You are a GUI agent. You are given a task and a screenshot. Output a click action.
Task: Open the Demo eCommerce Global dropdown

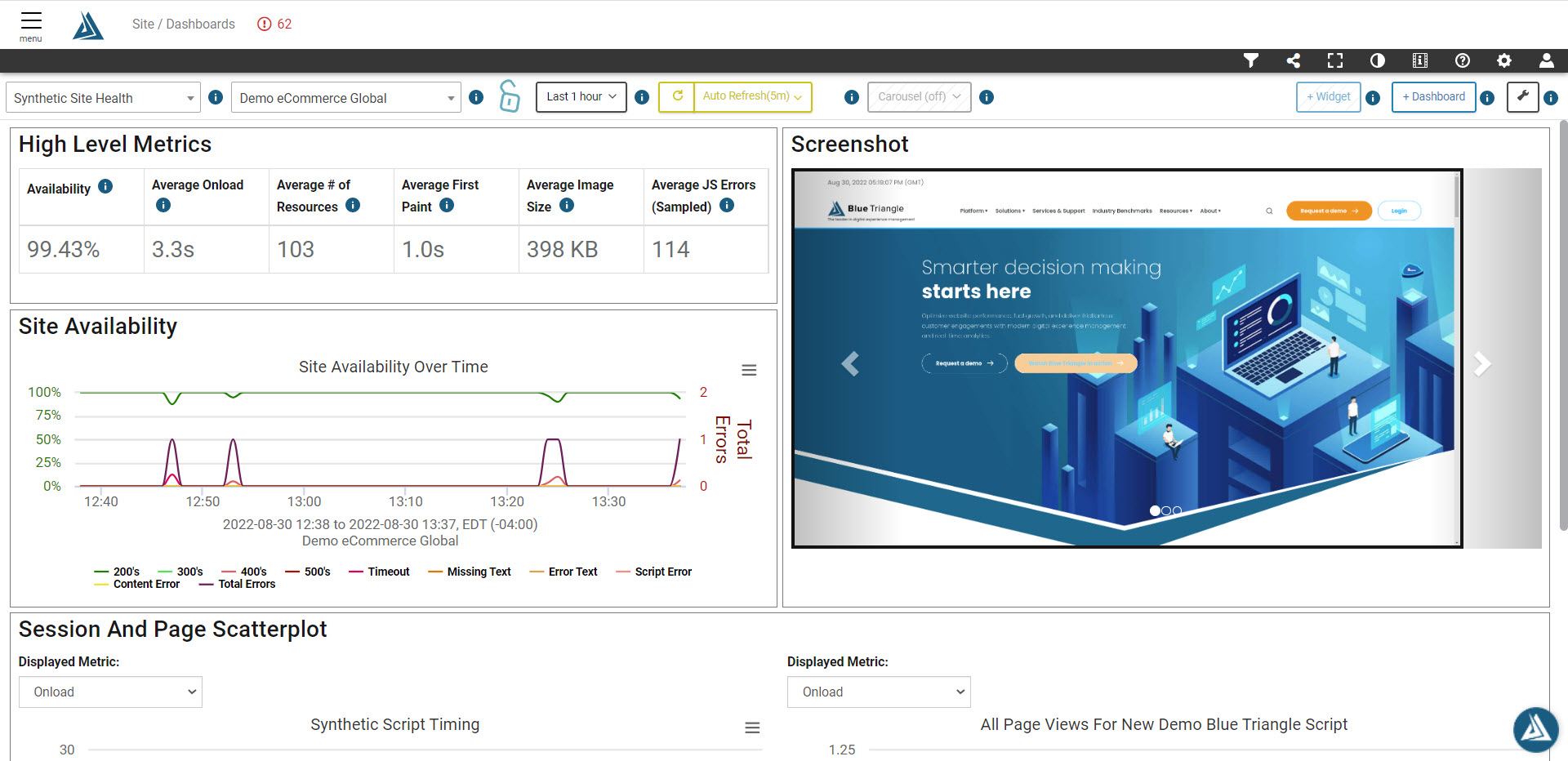click(346, 98)
